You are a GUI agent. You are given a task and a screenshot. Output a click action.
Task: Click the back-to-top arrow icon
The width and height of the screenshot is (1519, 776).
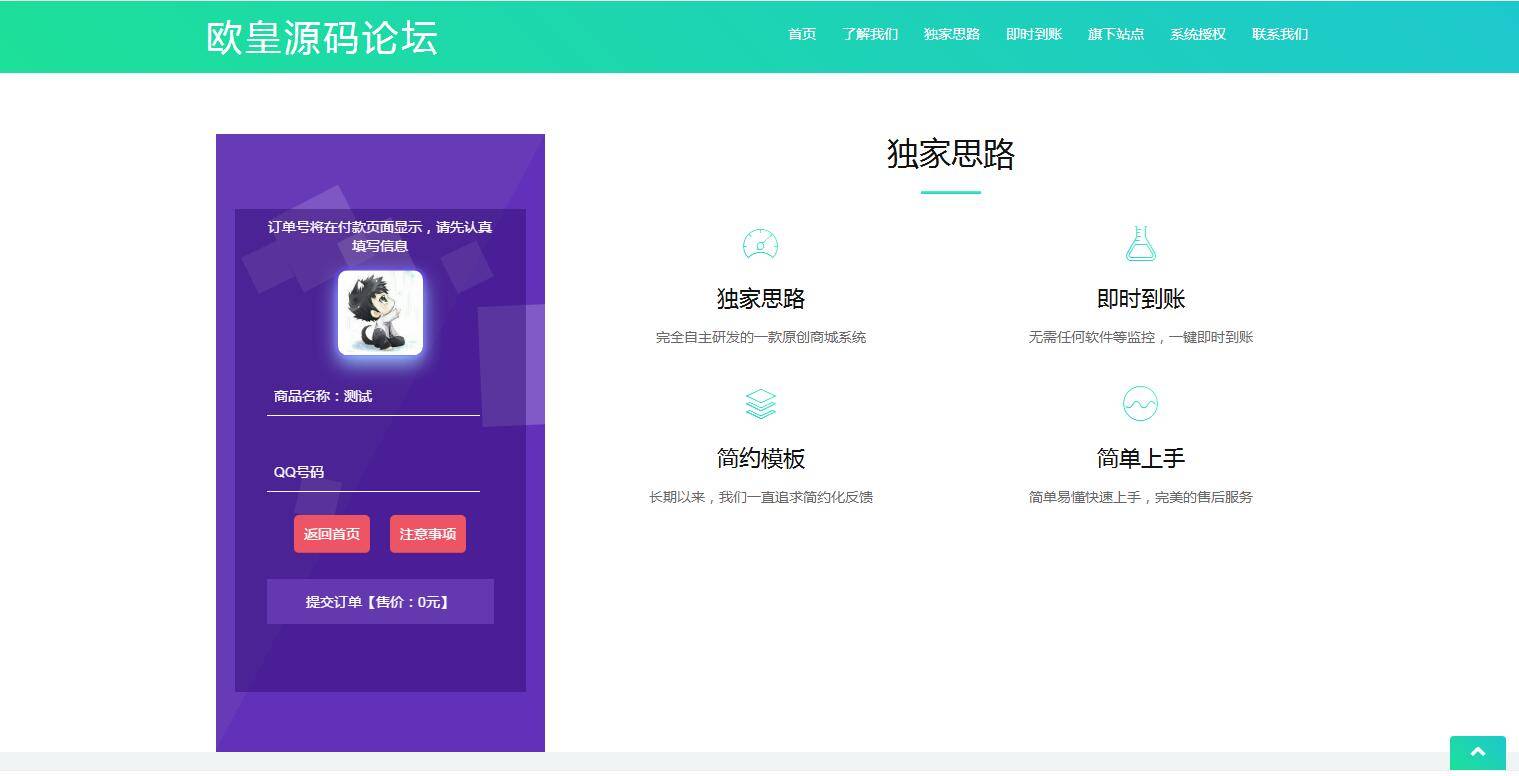tap(1477, 753)
